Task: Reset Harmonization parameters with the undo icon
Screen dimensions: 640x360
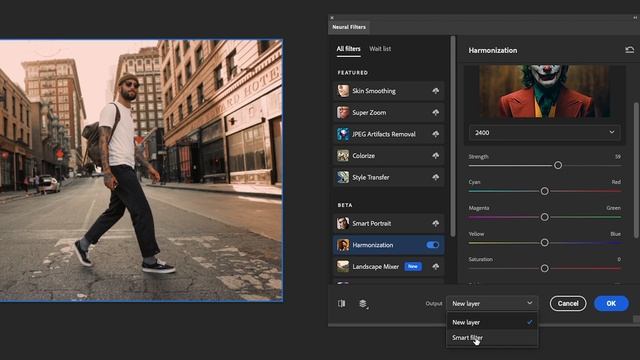Action: [629, 50]
